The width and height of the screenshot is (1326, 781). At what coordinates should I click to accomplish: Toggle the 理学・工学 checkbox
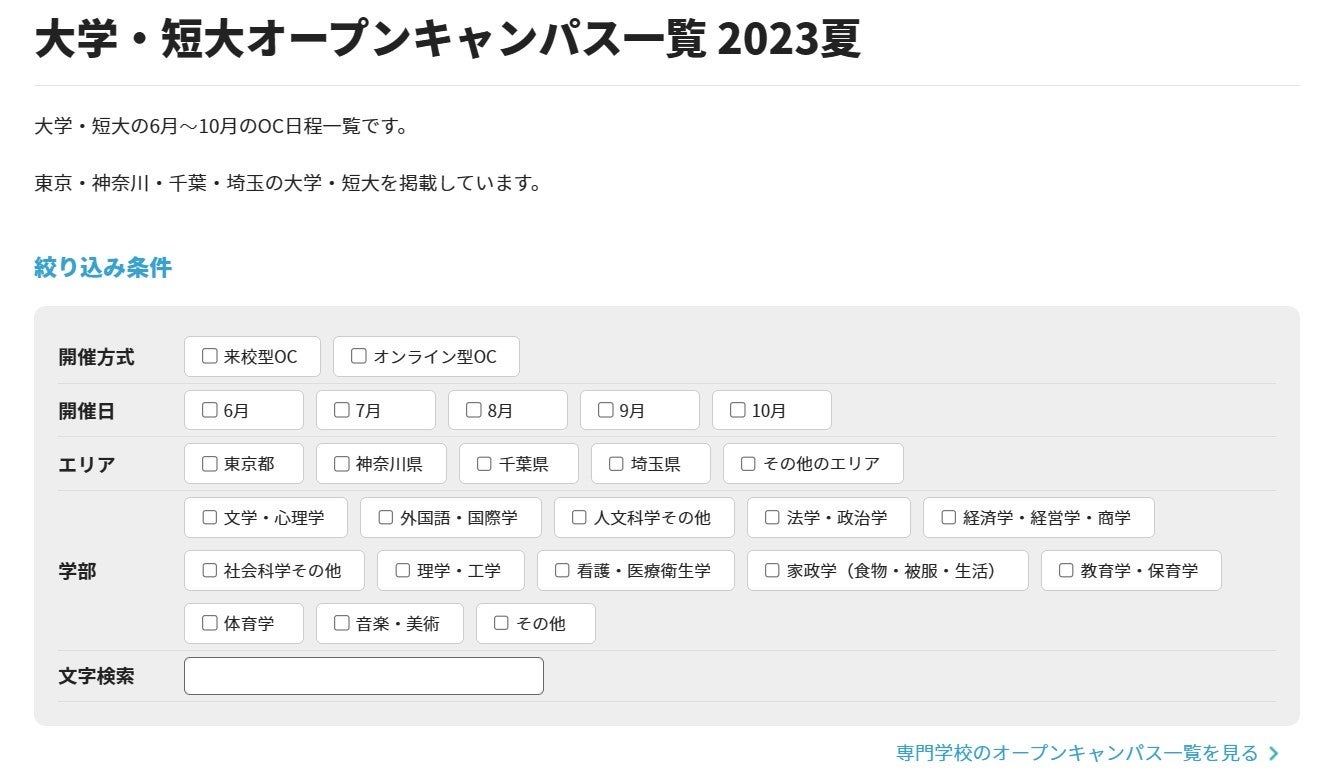[x=403, y=570]
